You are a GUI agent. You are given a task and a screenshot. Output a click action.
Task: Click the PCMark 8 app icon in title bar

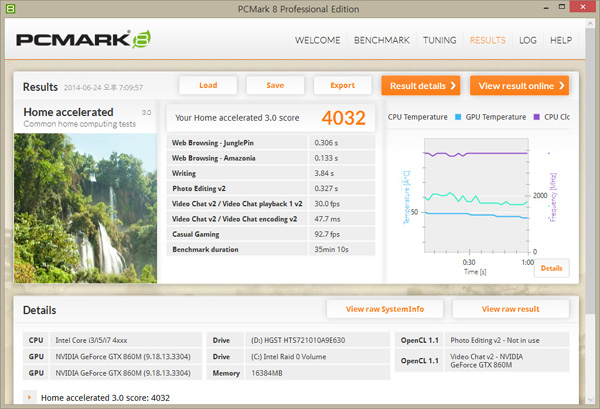11,8
